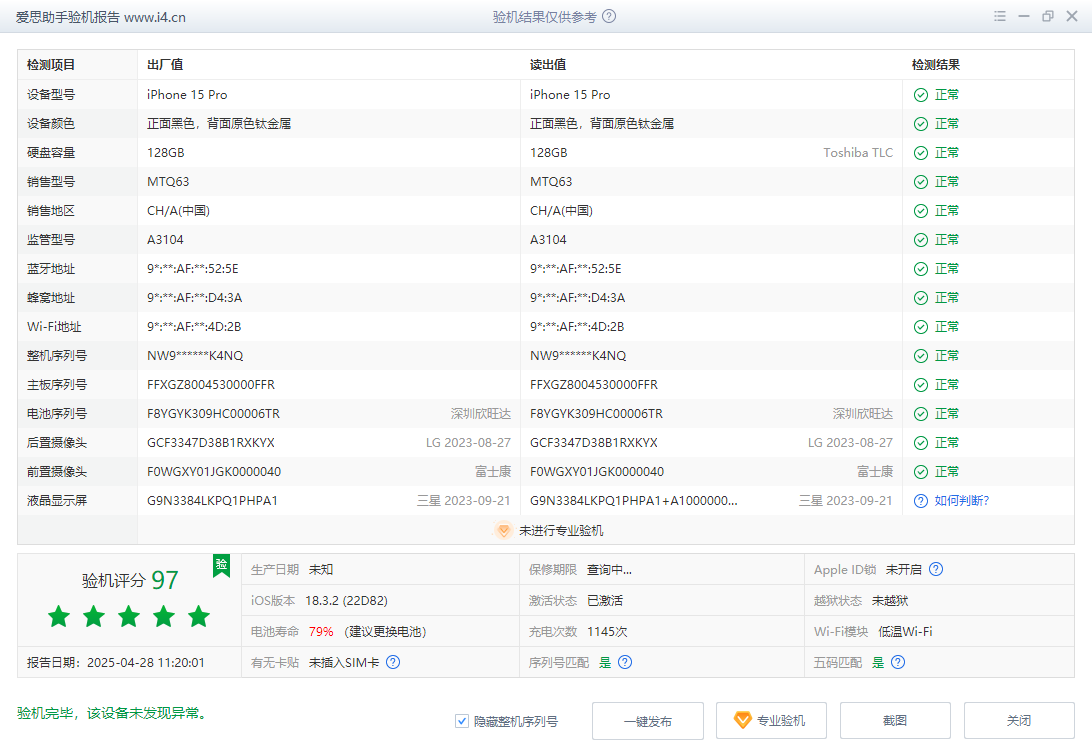Click the charge count 1145次

point(607,631)
